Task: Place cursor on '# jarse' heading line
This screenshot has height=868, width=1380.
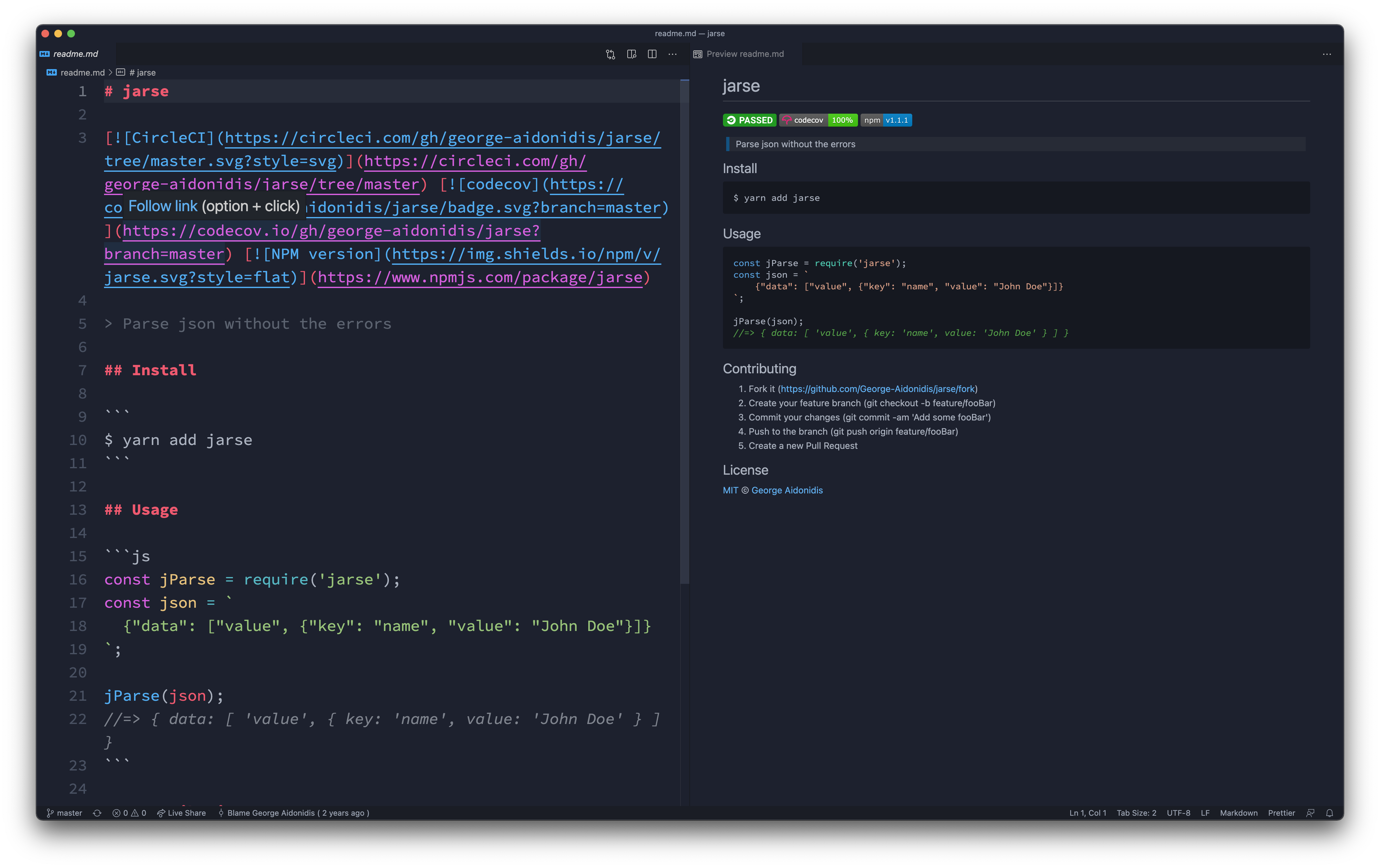Action: click(136, 91)
